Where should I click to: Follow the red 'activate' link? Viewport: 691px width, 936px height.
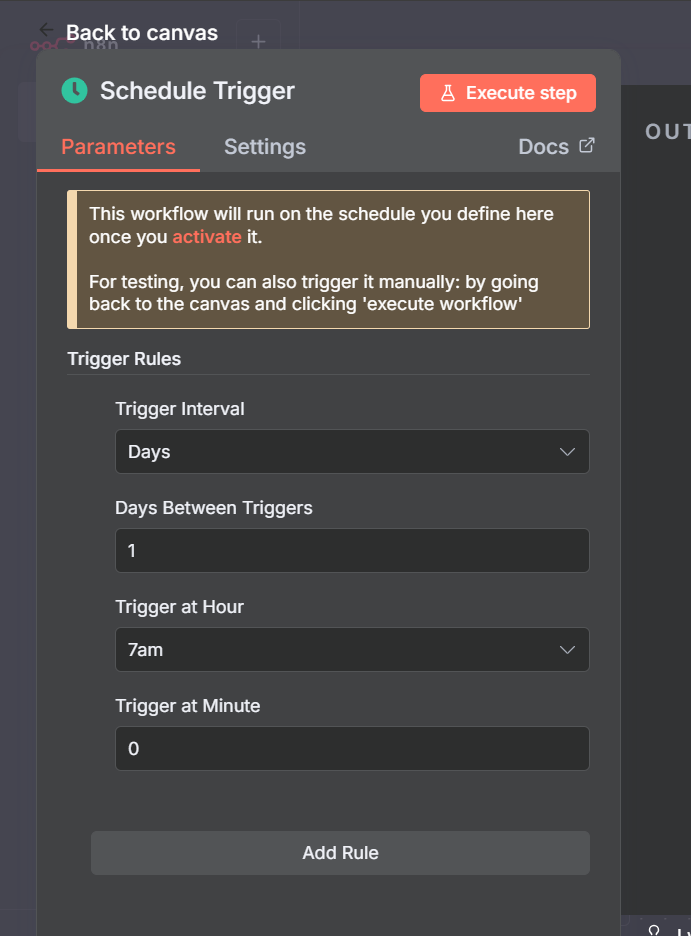(x=207, y=237)
